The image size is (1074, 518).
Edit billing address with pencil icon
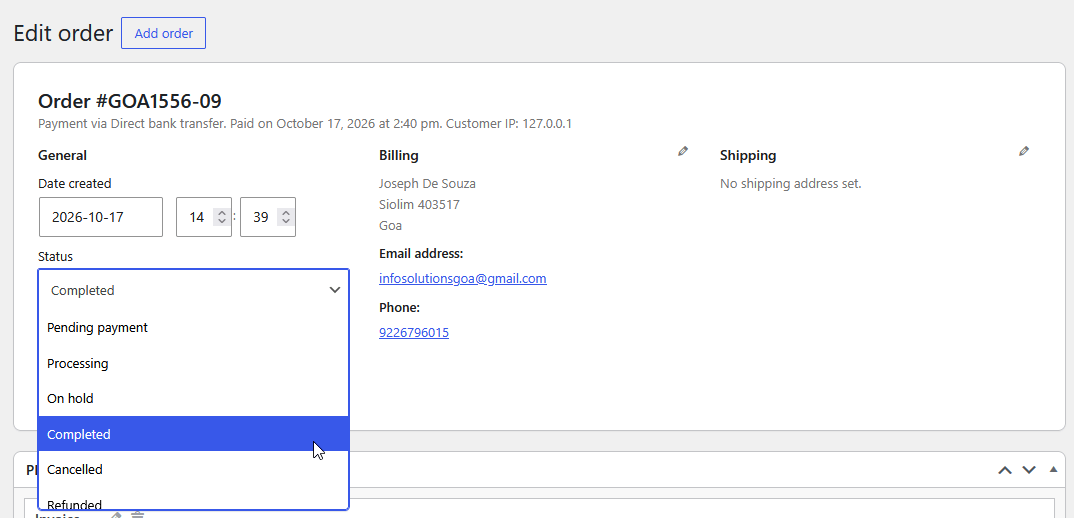point(683,151)
